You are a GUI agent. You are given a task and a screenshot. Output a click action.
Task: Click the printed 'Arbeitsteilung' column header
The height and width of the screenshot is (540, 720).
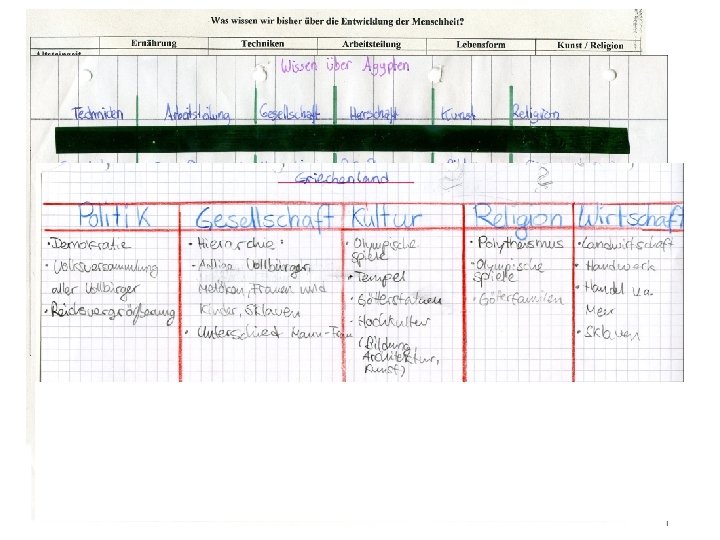click(x=371, y=44)
